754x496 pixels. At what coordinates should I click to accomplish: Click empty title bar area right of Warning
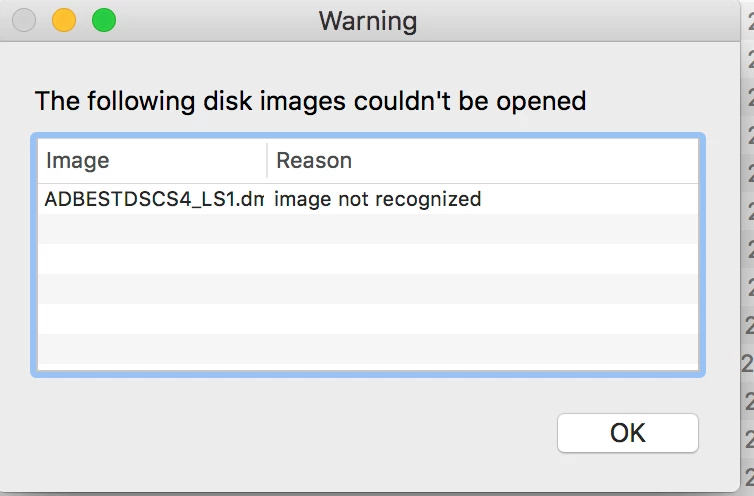click(x=577, y=21)
